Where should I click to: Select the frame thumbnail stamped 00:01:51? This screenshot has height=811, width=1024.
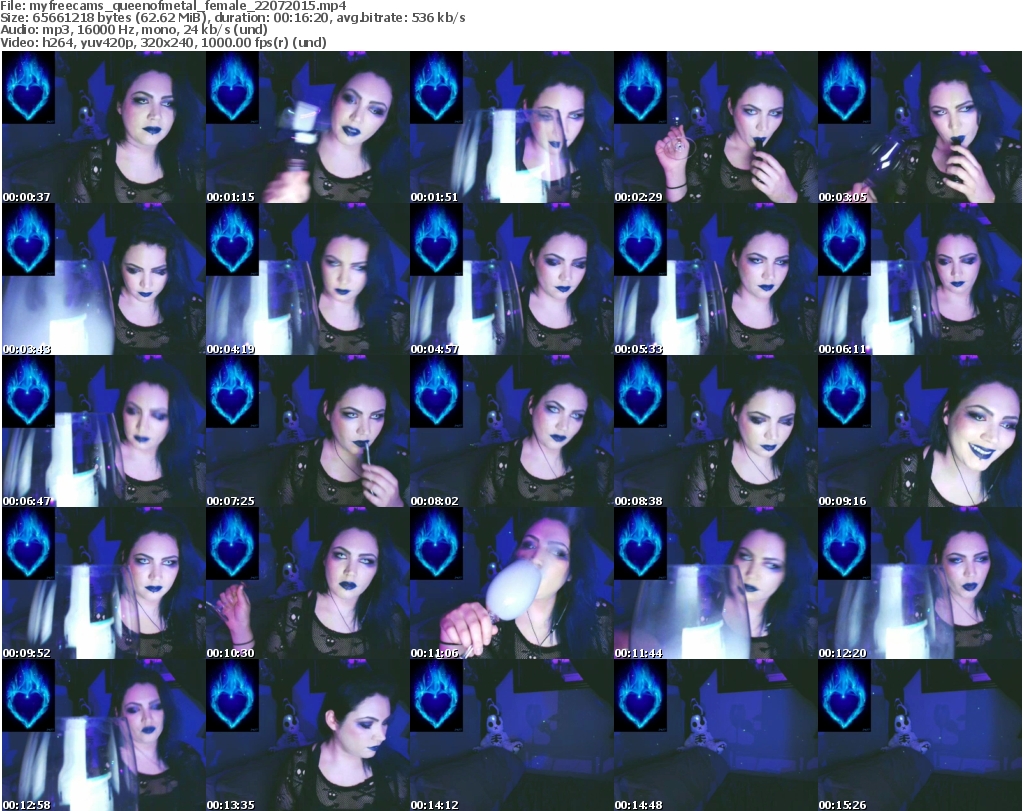coord(511,127)
